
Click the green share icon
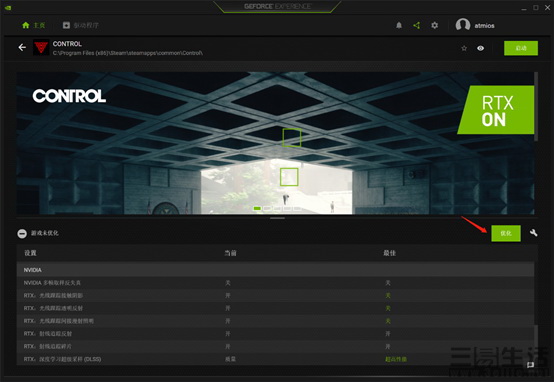(x=417, y=25)
